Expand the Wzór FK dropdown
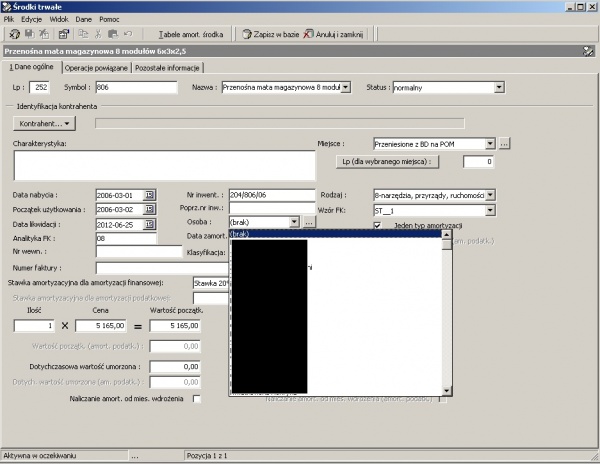 490,210
